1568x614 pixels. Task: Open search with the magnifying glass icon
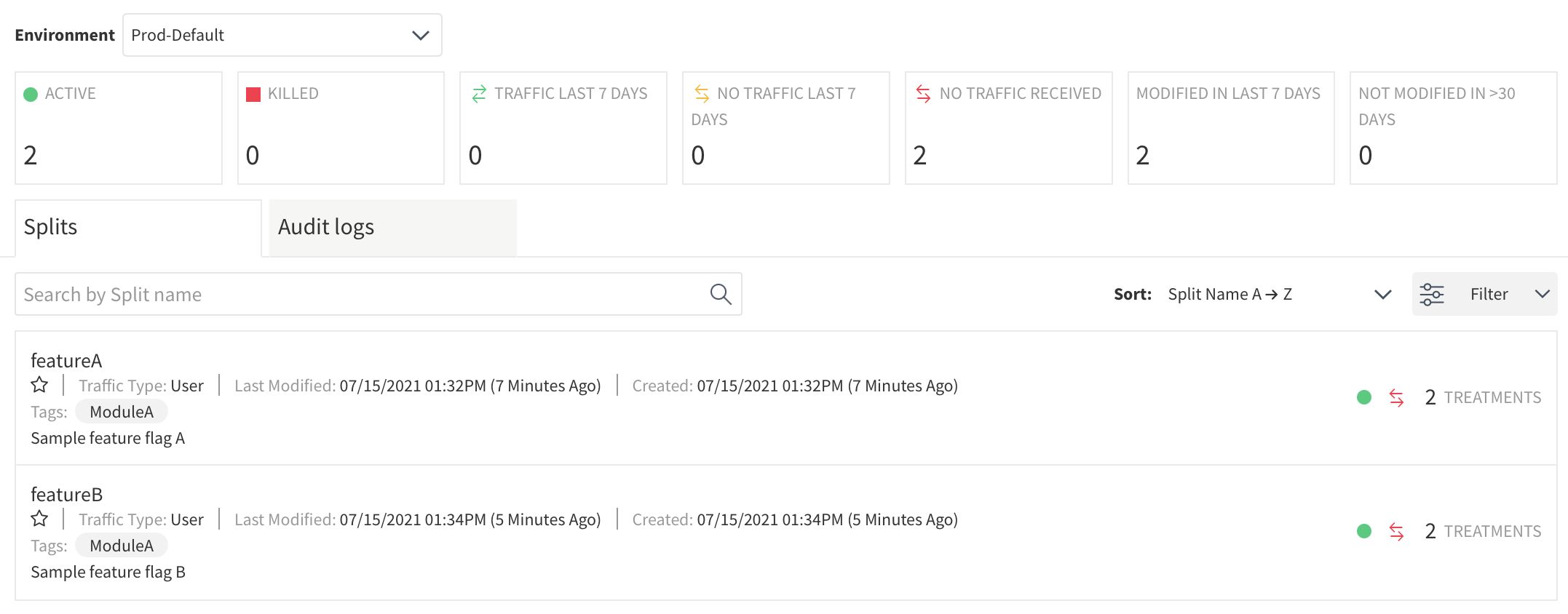720,294
